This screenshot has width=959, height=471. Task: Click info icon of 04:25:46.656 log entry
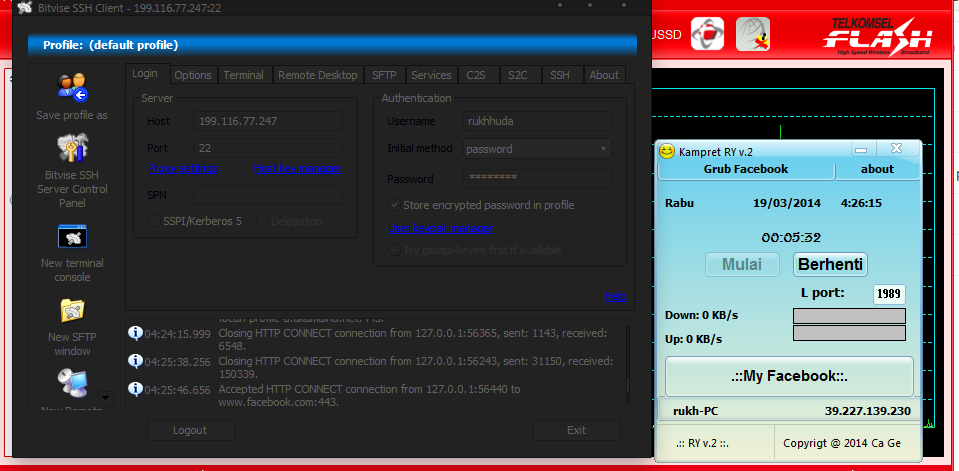click(135, 389)
